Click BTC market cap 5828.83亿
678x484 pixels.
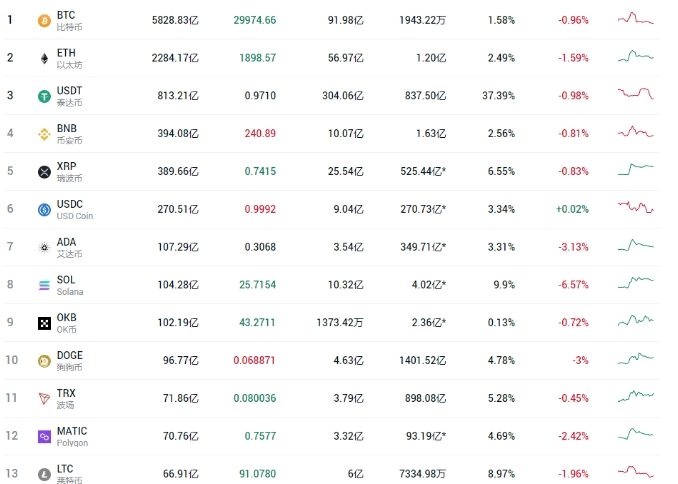click(175, 20)
